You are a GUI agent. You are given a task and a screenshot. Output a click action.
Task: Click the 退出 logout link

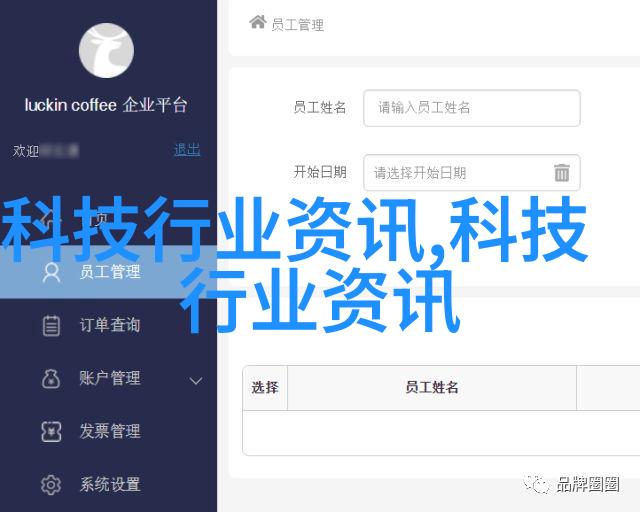point(187,150)
